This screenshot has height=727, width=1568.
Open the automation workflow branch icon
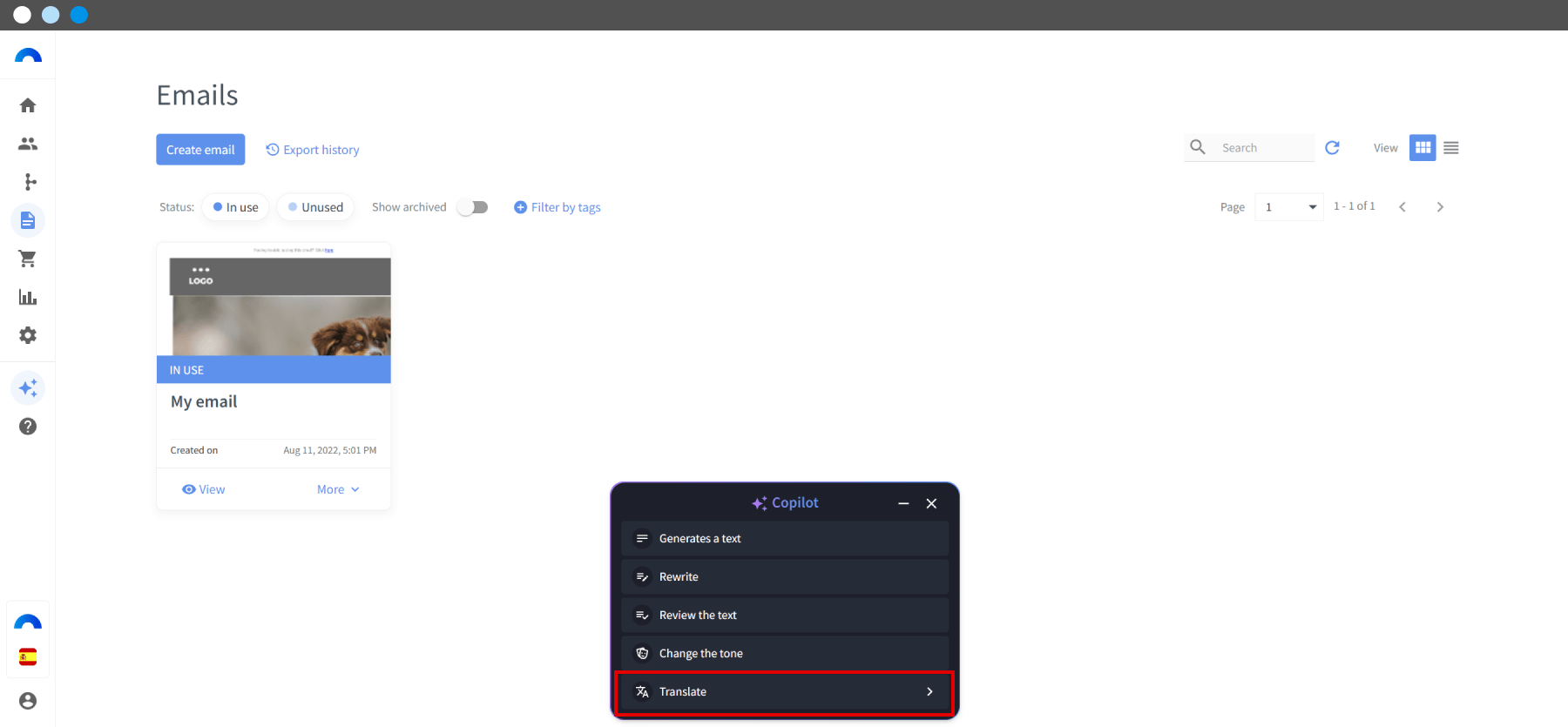coord(30,182)
